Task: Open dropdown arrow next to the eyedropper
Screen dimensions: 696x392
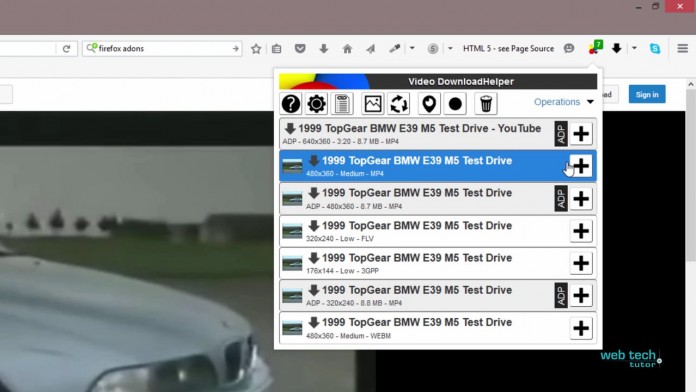Action: [x=412, y=48]
